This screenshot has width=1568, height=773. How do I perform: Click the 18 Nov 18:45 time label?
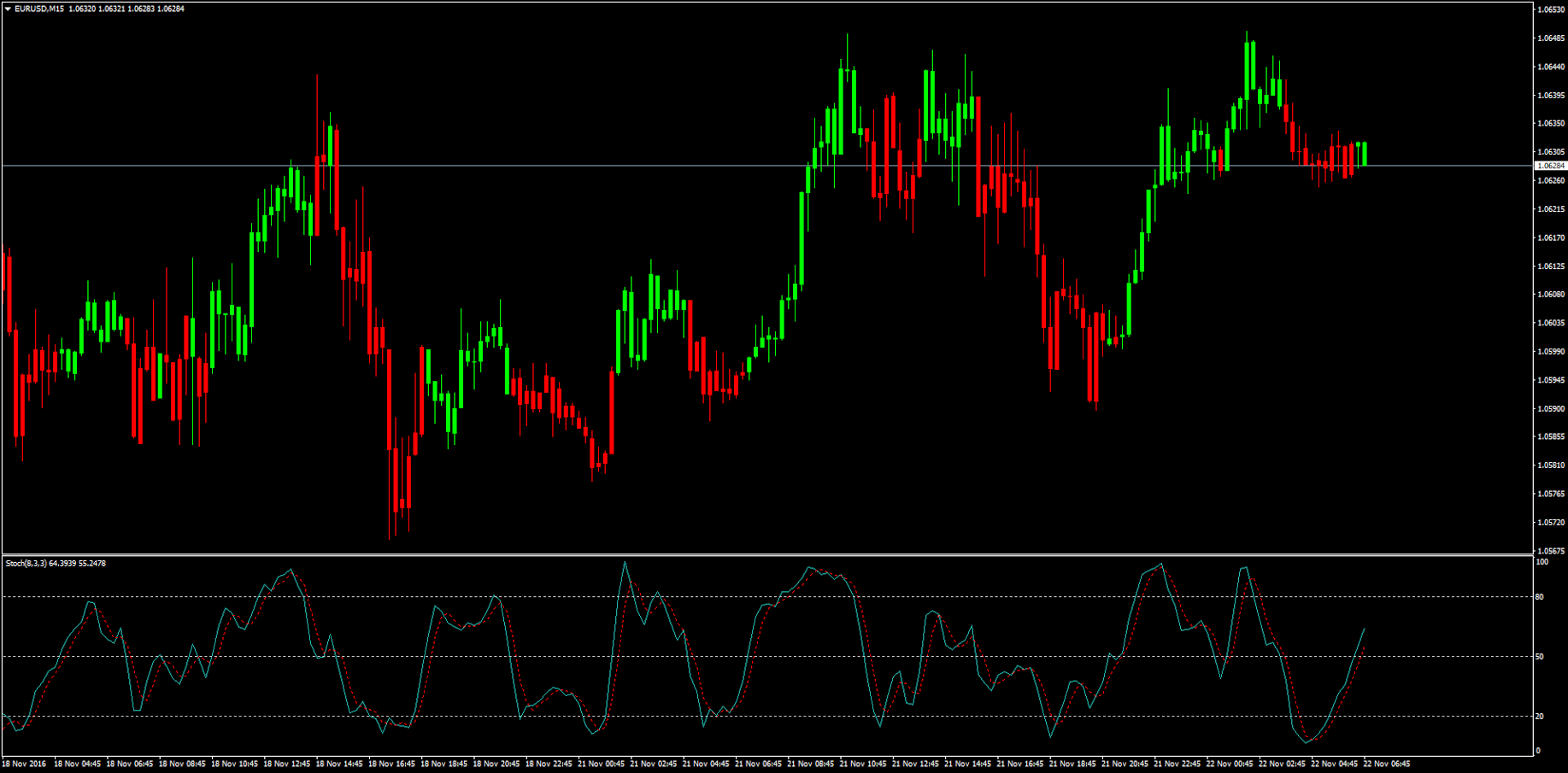coord(444,764)
